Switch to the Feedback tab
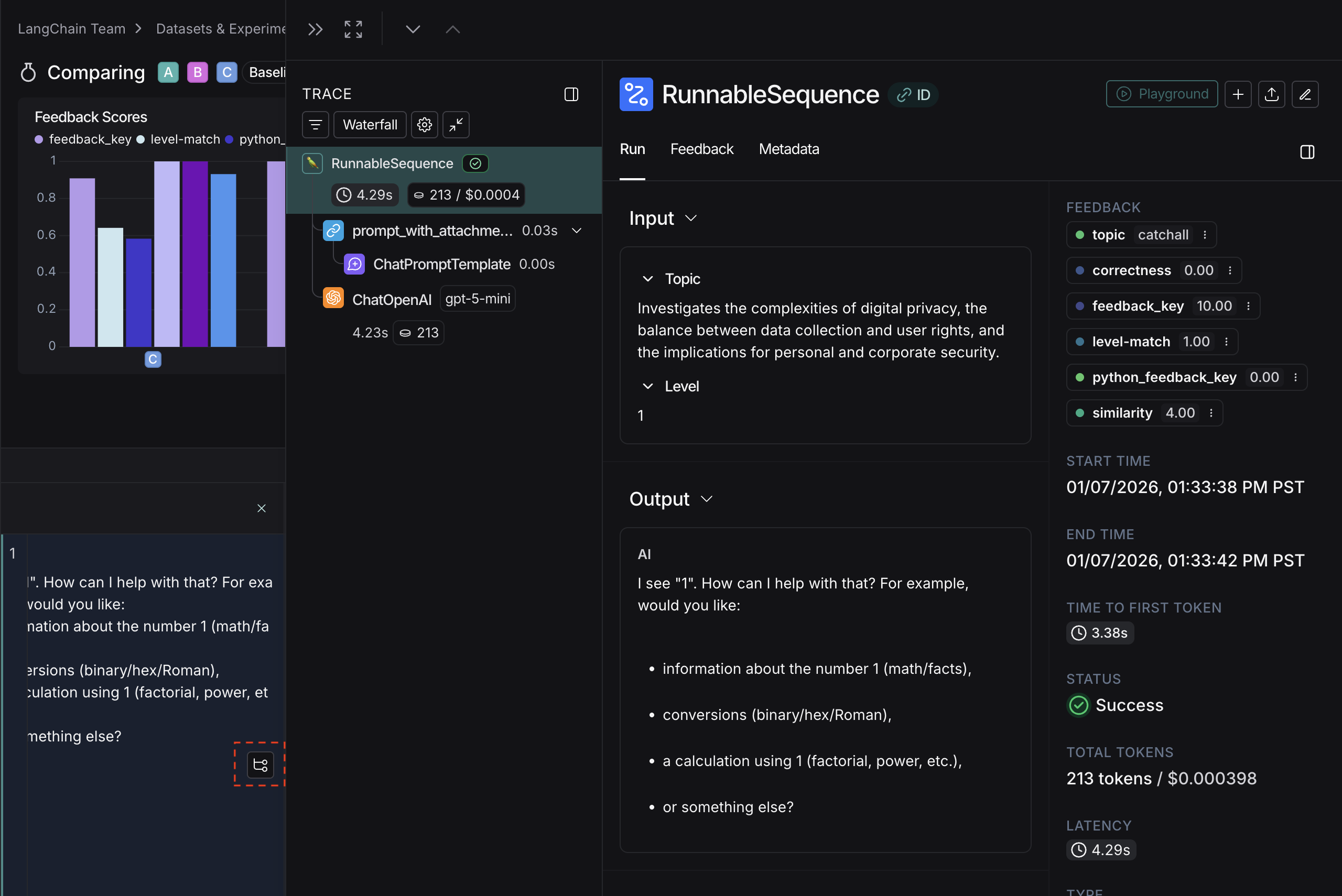The width and height of the screenshot is (1342, 896). (701, 149)
